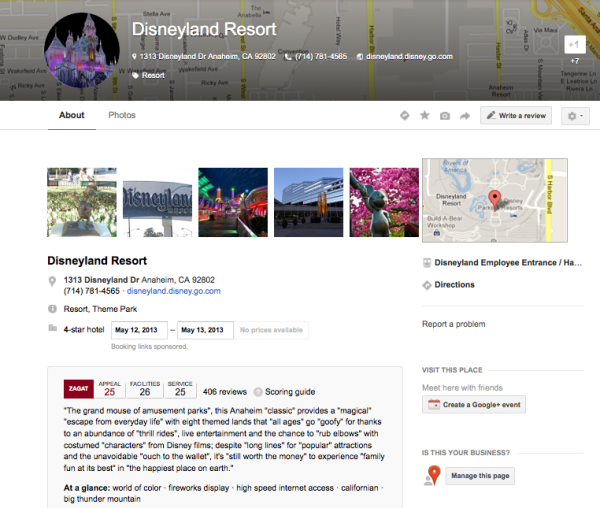Click Write a review button
This screenshot has width=600, height=508.
point(516,116)
